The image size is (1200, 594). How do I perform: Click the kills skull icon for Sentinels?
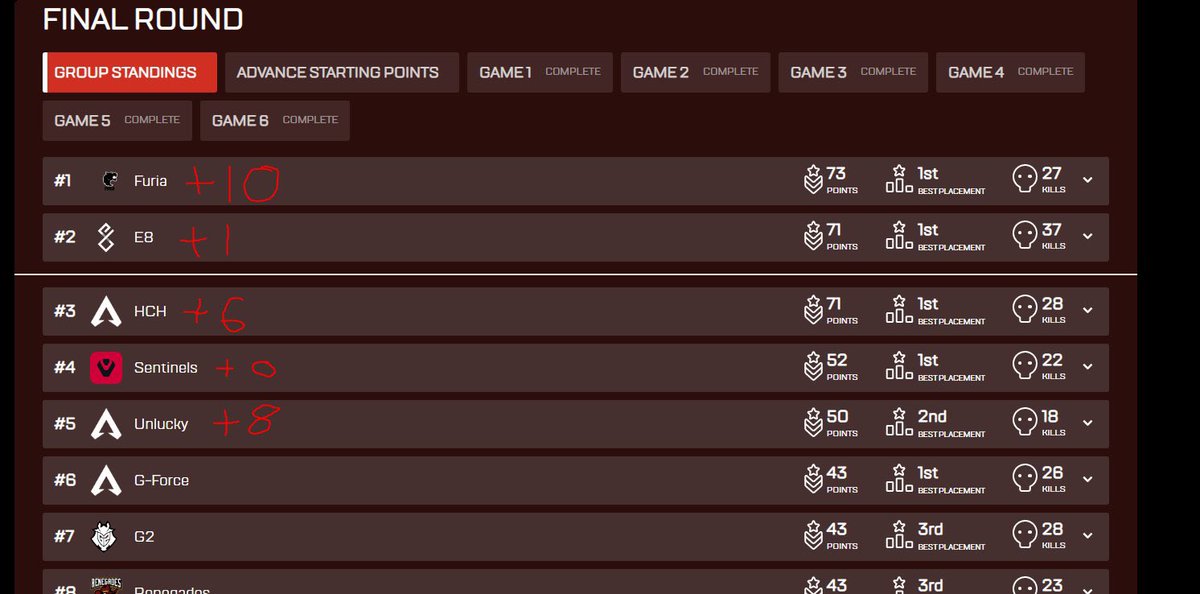1025,366
